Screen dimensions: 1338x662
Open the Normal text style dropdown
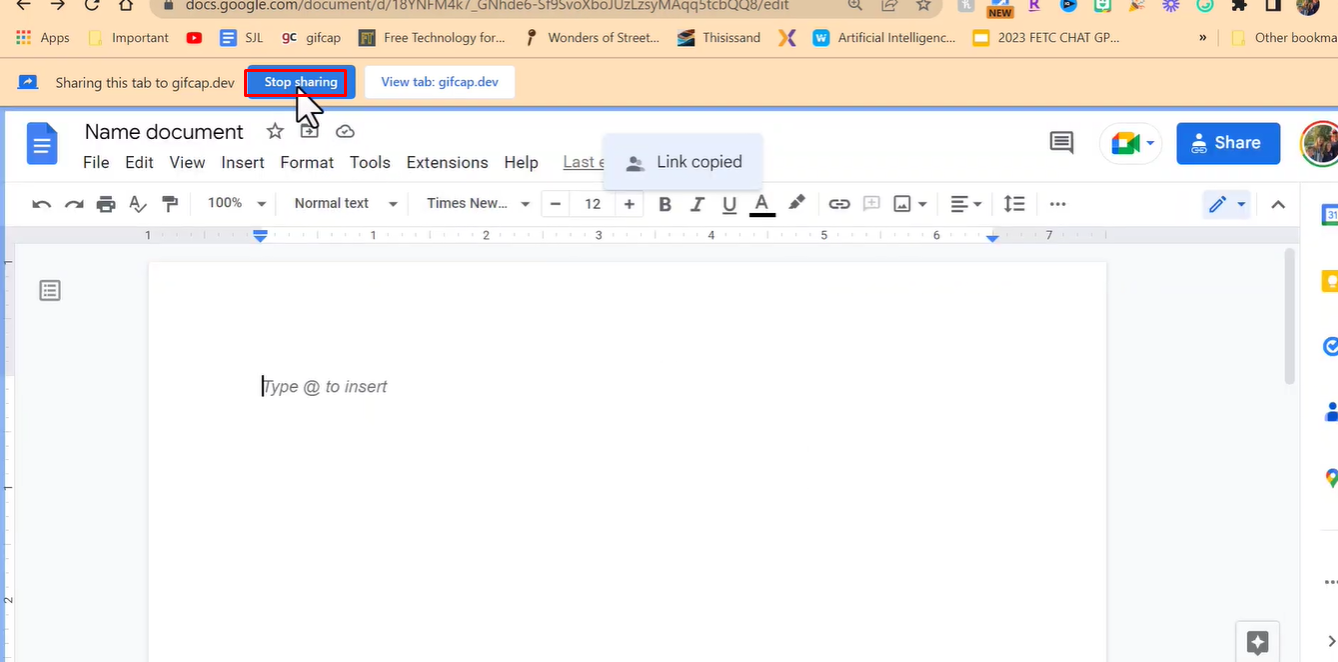343,203
